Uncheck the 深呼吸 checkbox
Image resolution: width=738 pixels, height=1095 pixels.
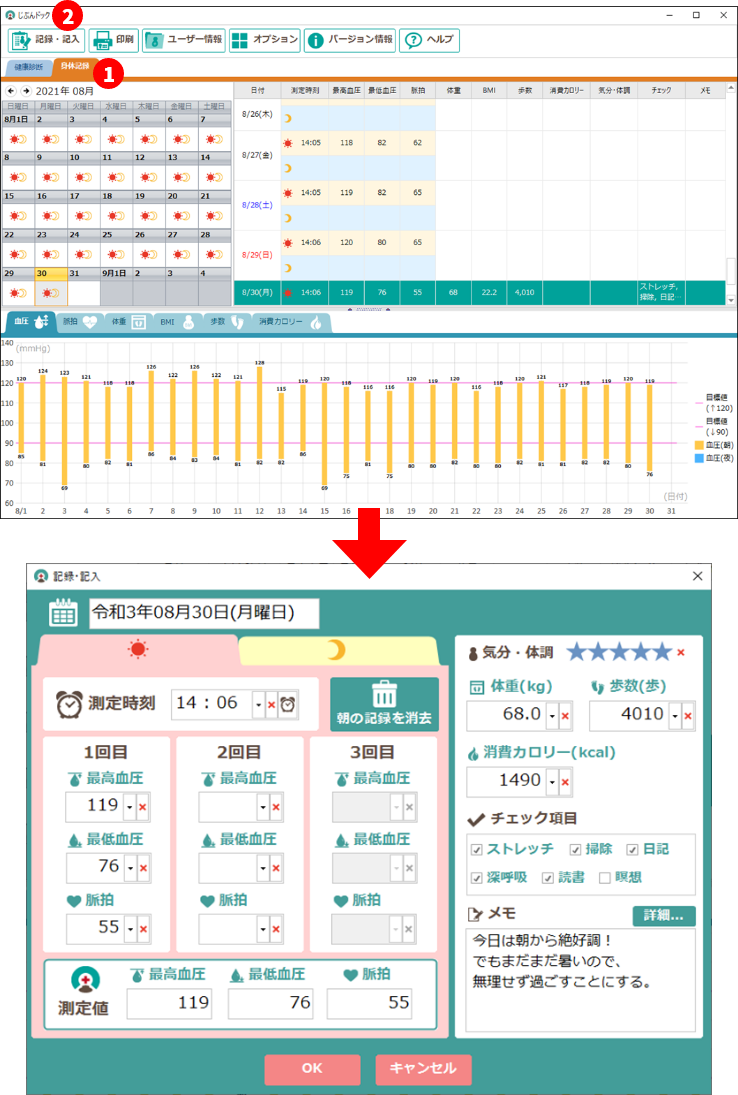477,878
